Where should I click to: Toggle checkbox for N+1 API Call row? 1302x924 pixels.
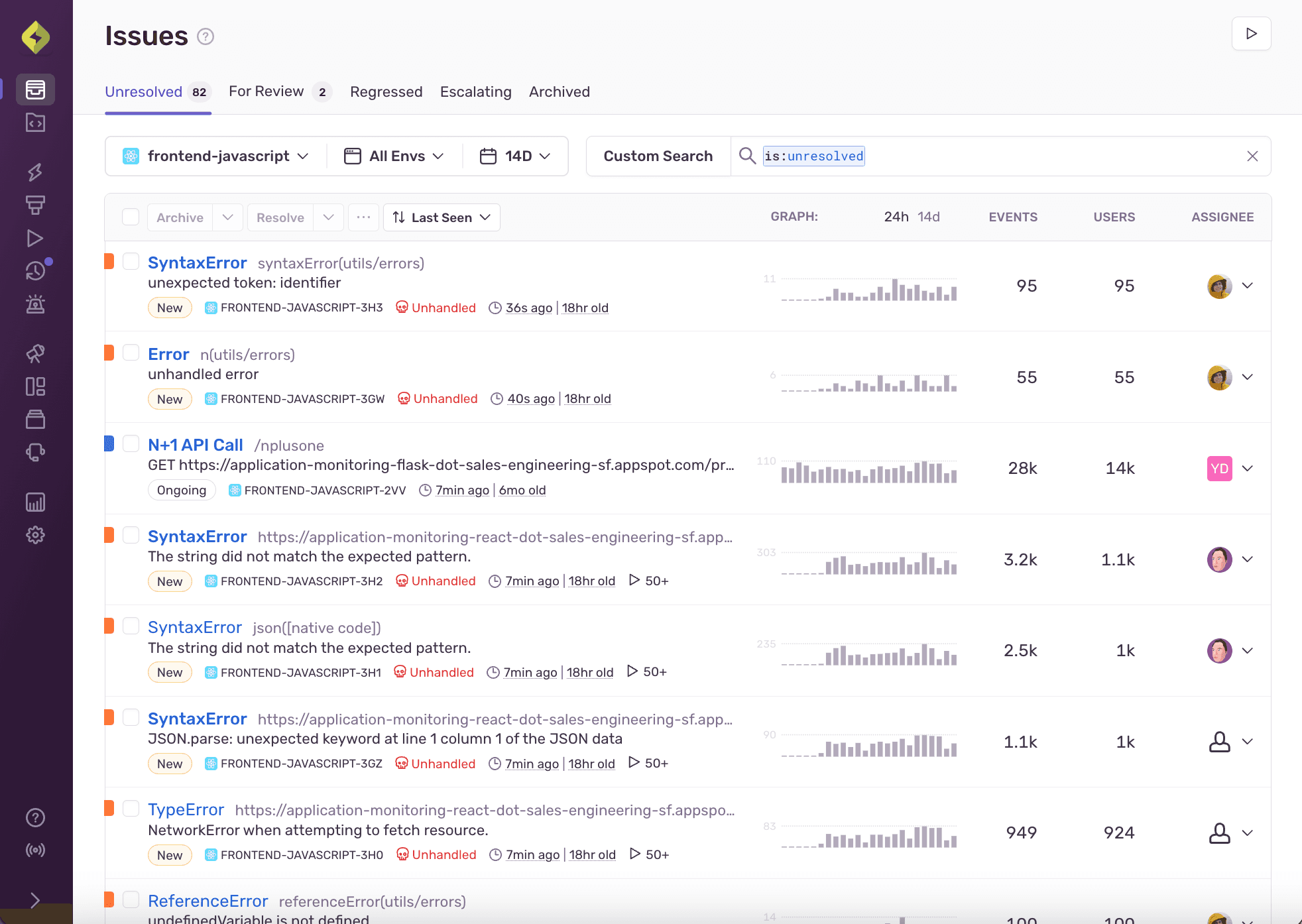[131, 444]
